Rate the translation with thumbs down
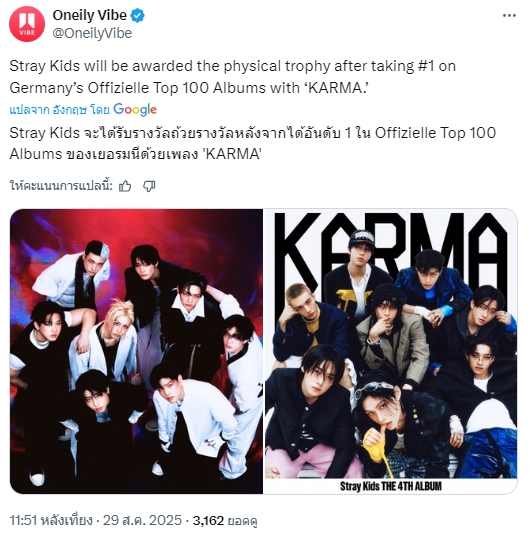 tap(149, 186)
